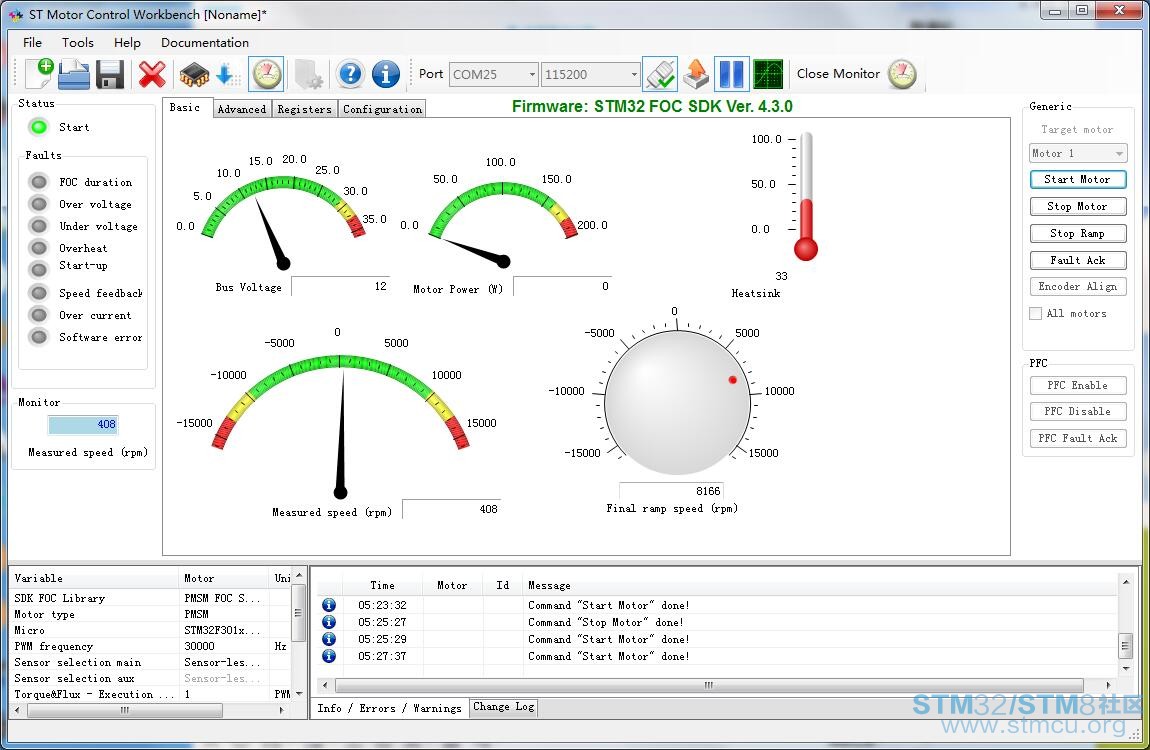Image resolution: width=1150 pixels, height=750 pixels.
Task: Open the Documentation menu
Action: (x=205, y=43)
